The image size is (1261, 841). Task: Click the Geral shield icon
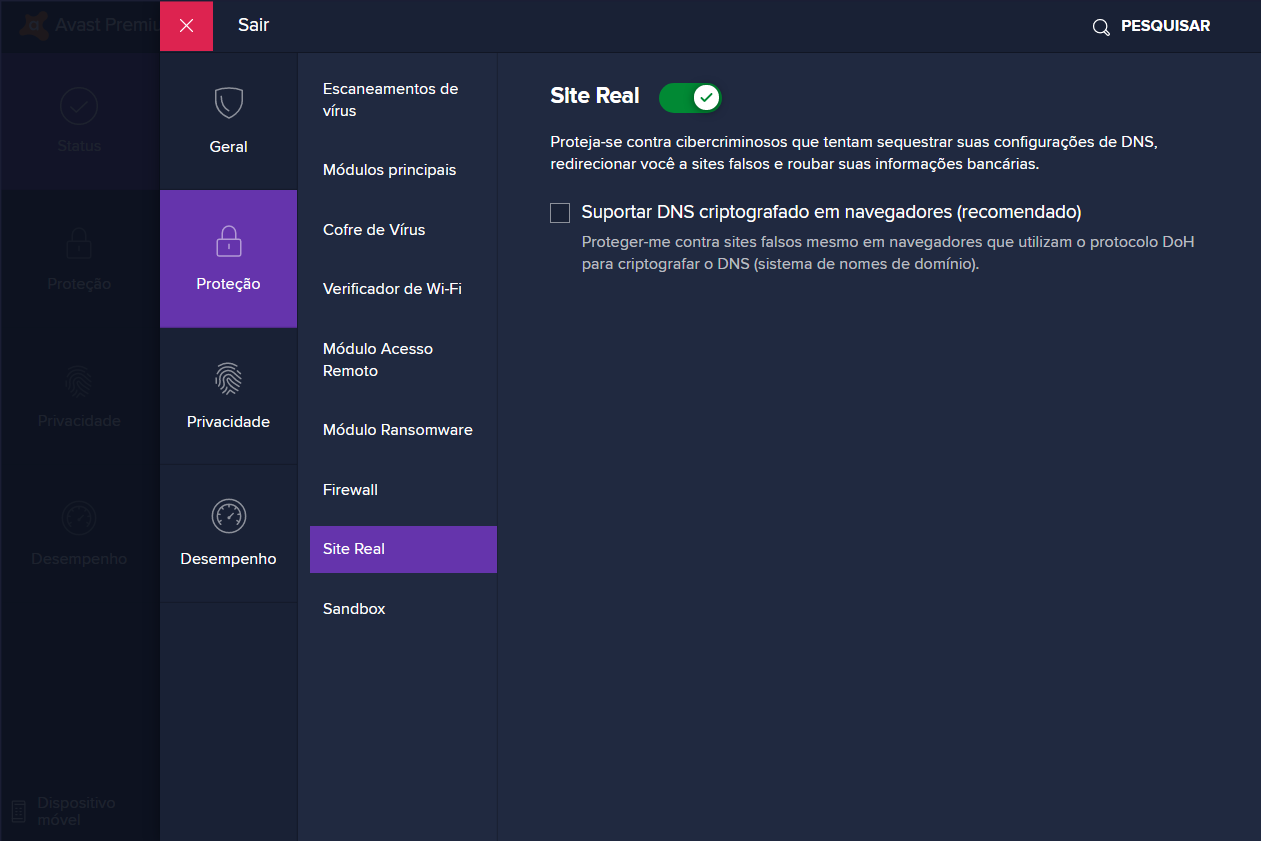point(228,103)
